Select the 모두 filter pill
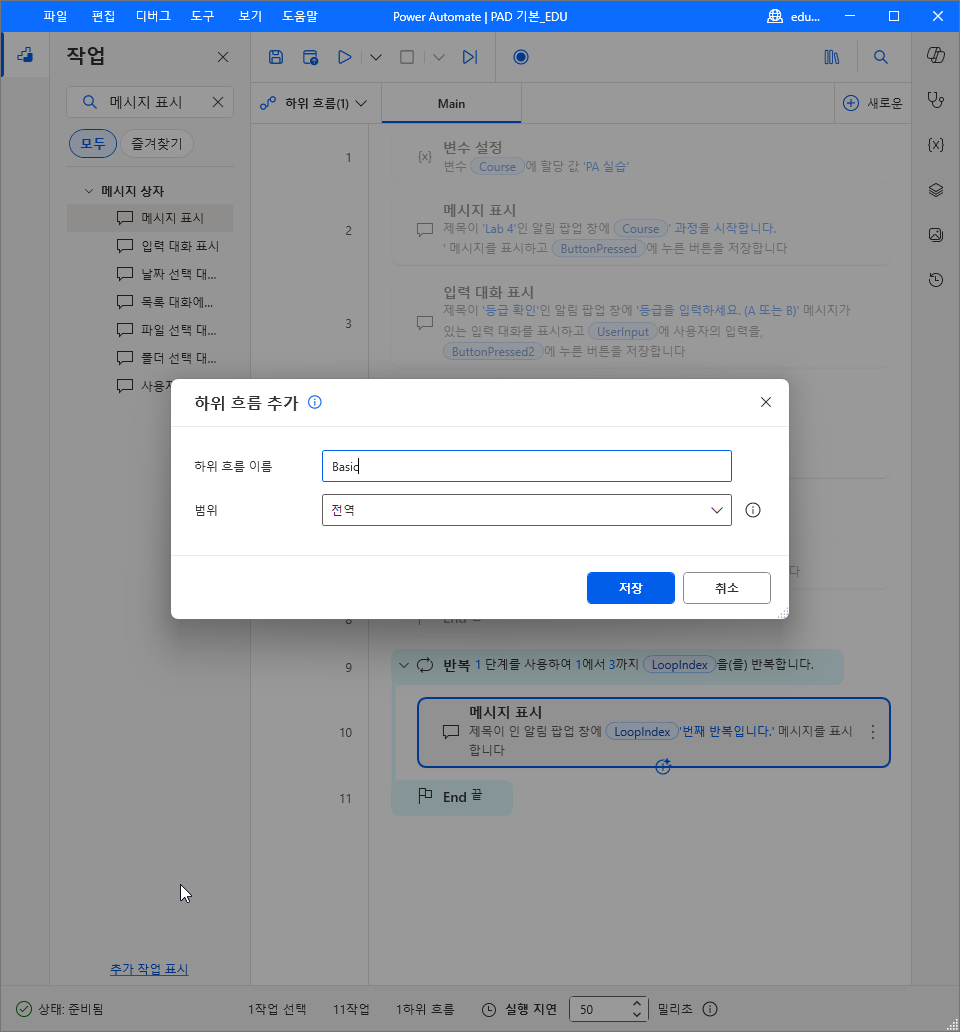 click(x=93, y=143)
